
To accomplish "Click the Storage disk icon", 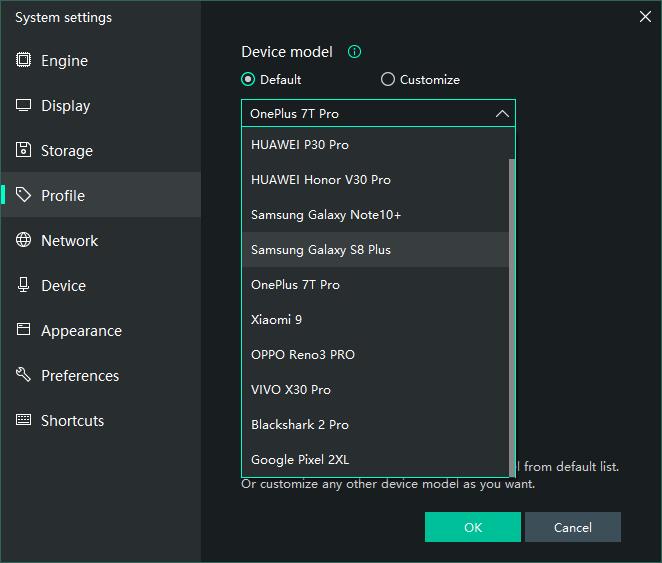I will coord(23,150).
